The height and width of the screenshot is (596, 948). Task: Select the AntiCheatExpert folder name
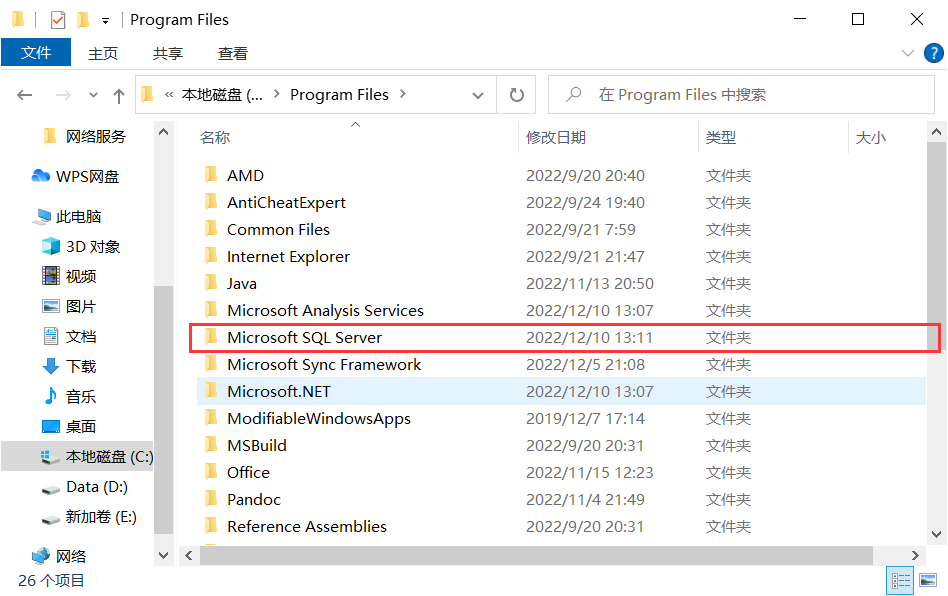(x=286, y=202)
